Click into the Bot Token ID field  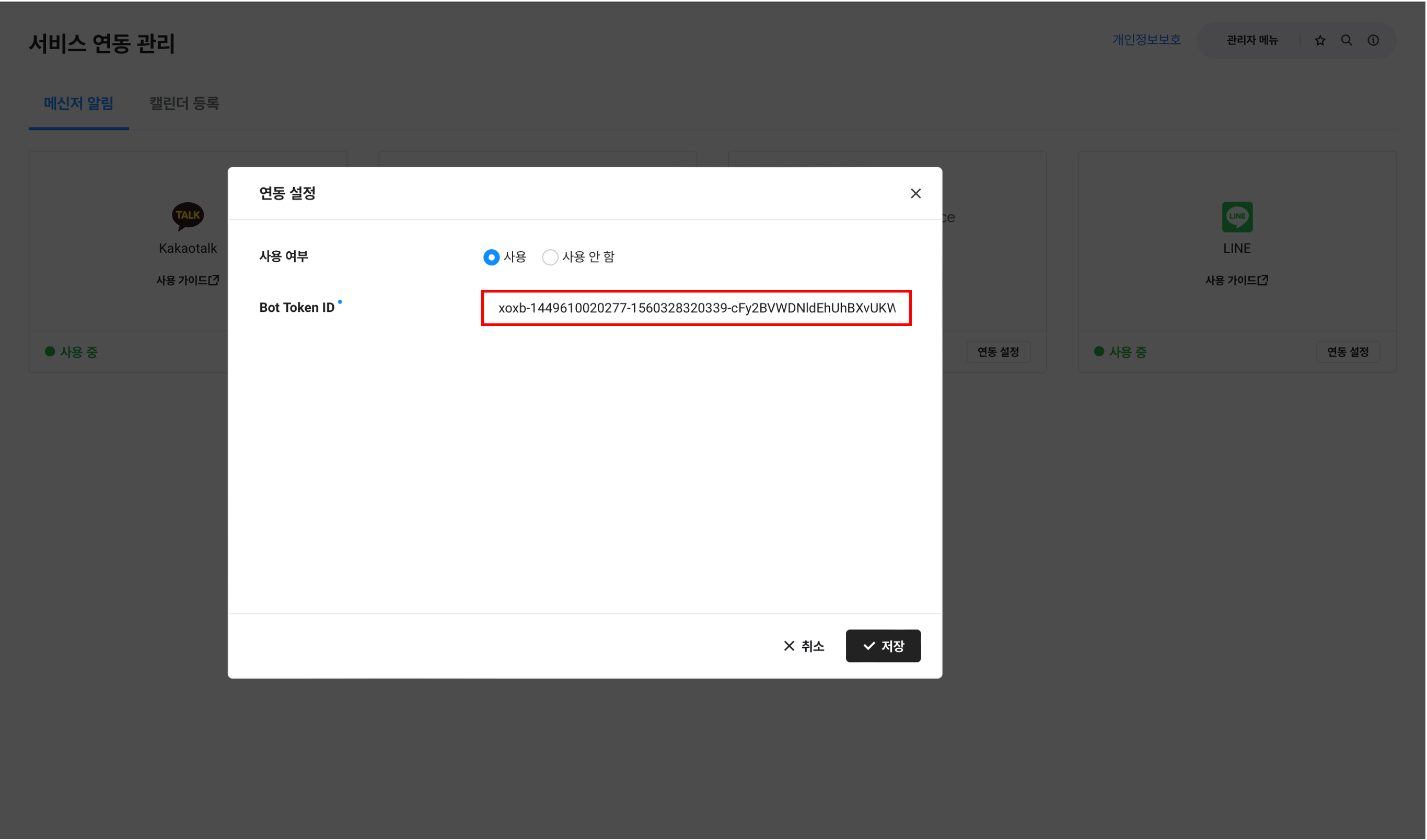point(696,308)
